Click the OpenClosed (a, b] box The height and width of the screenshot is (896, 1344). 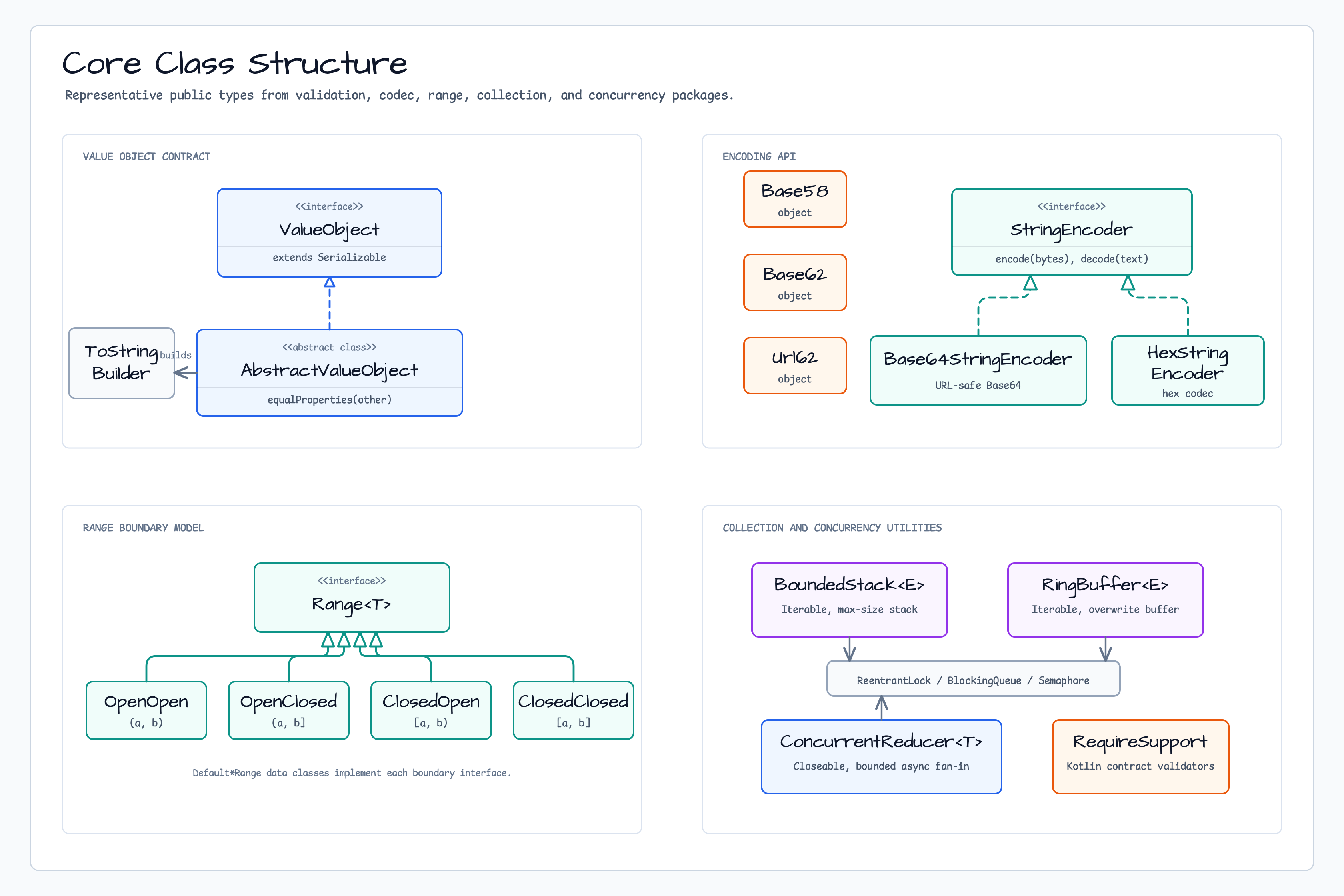[288, 710]
